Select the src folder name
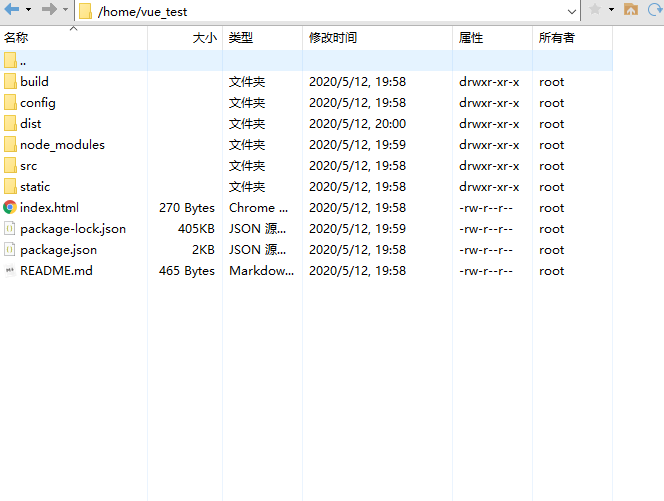Viewport: 664px width, 501px height. pyautogui.click(x=28, y=166)
